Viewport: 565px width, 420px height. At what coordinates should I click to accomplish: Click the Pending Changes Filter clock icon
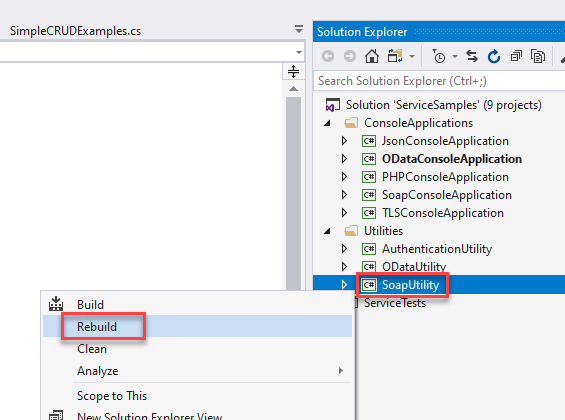tap(439, 56)
